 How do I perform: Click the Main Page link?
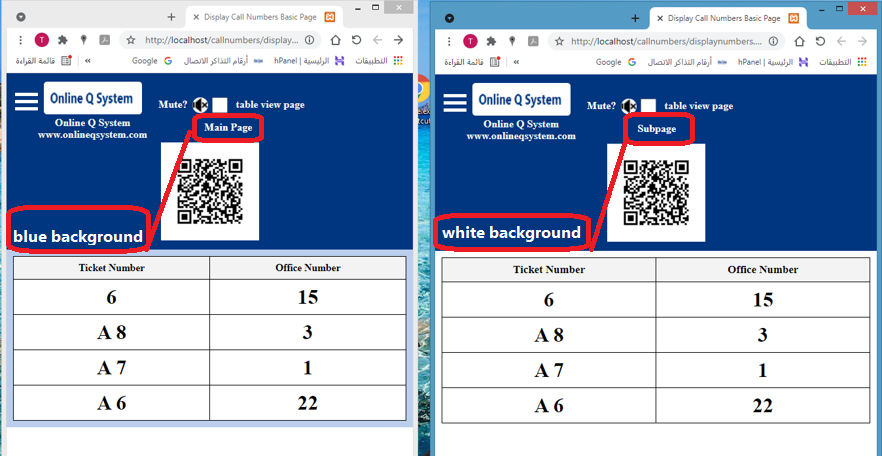coord(228,128)
